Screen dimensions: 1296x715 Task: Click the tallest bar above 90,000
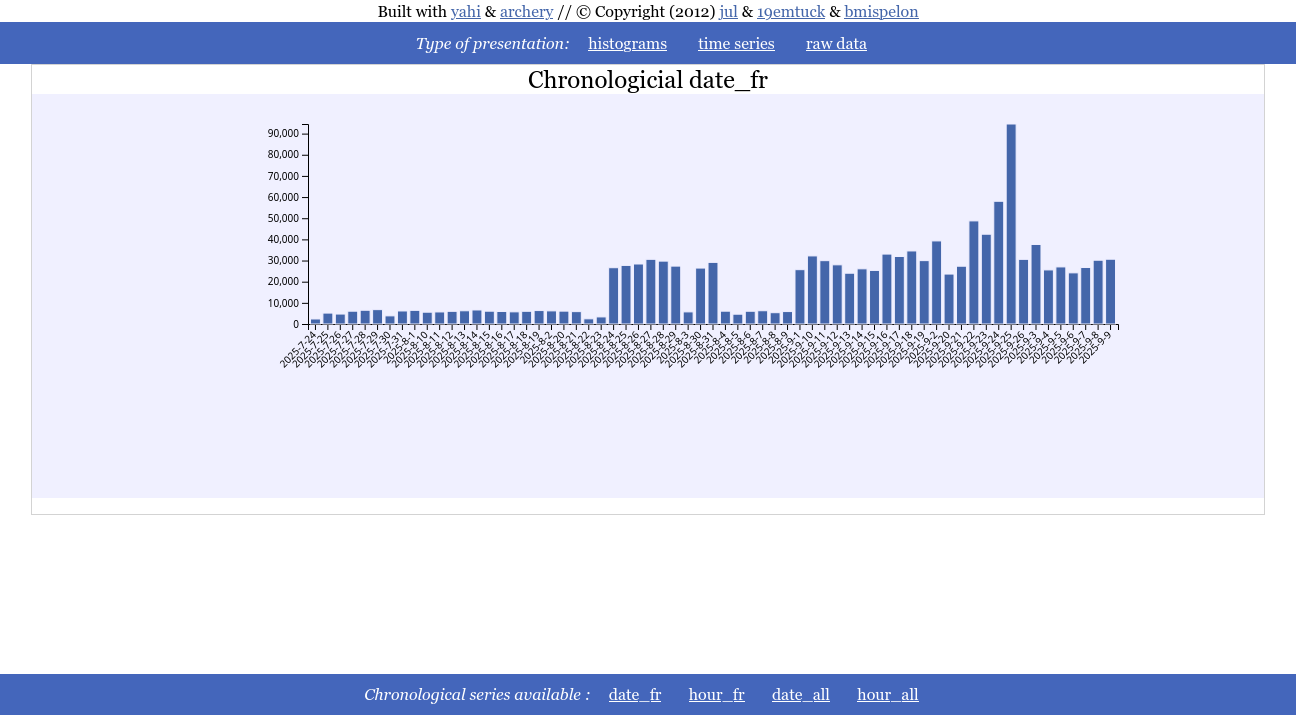(x=1011, y=224)
